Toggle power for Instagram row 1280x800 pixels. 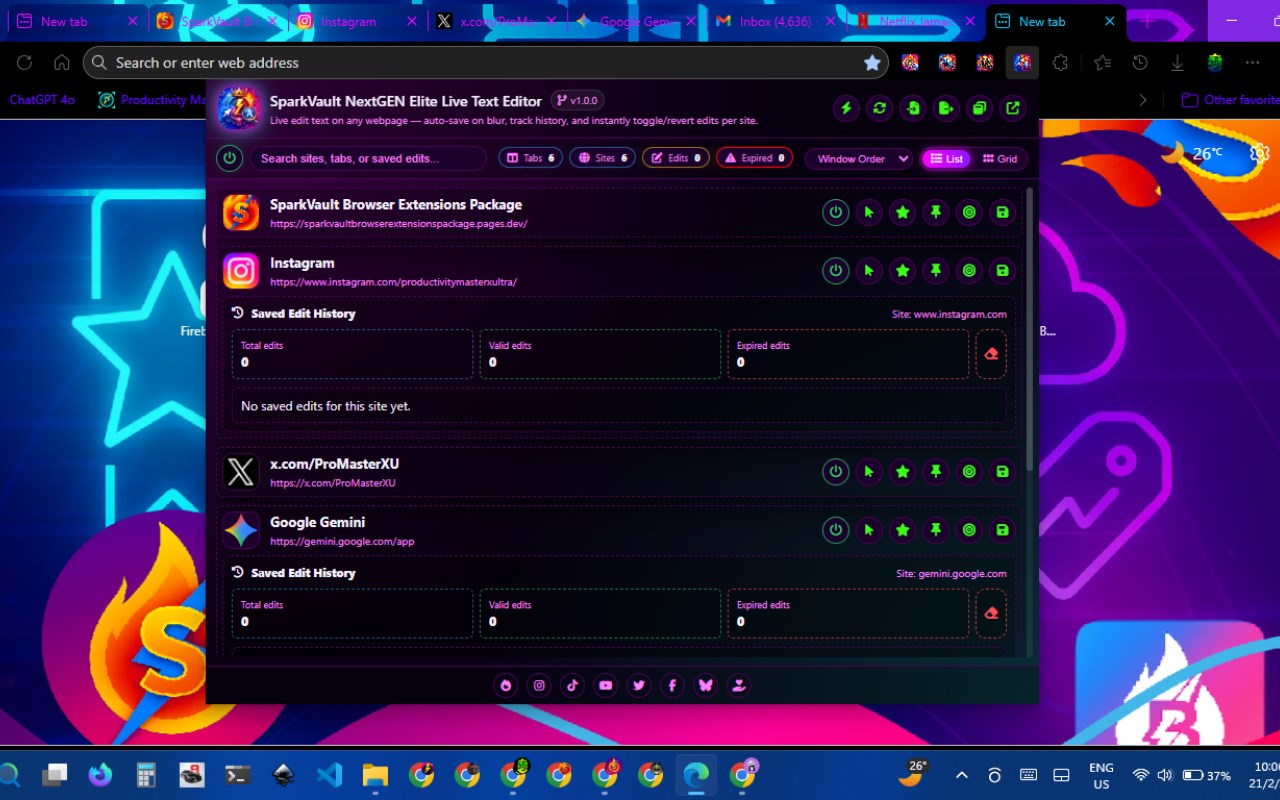point(835,270)
